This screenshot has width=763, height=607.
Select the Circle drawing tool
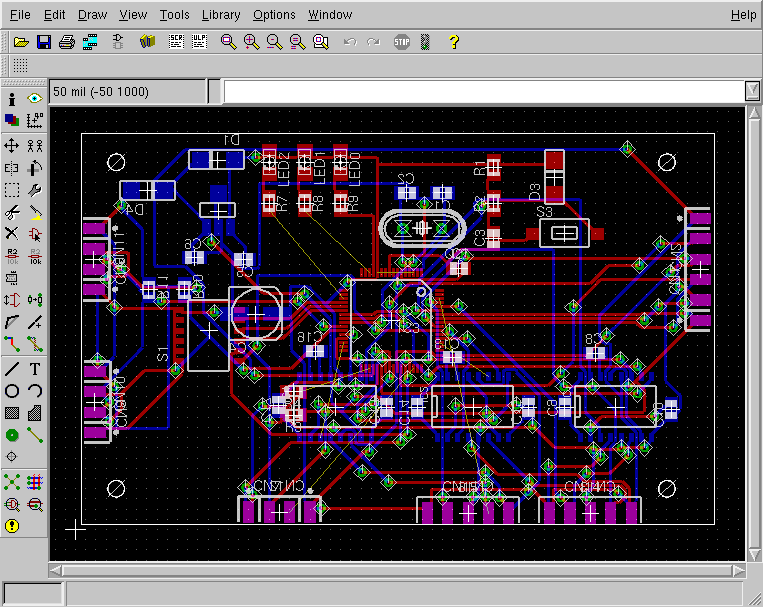[12, 390]
